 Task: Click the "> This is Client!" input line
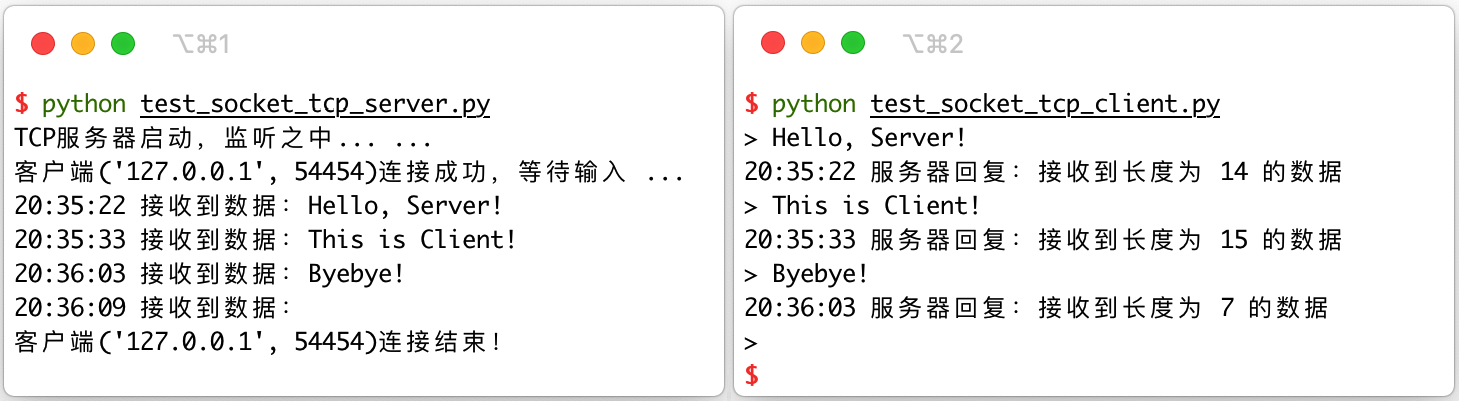click(x=862, y=206)
